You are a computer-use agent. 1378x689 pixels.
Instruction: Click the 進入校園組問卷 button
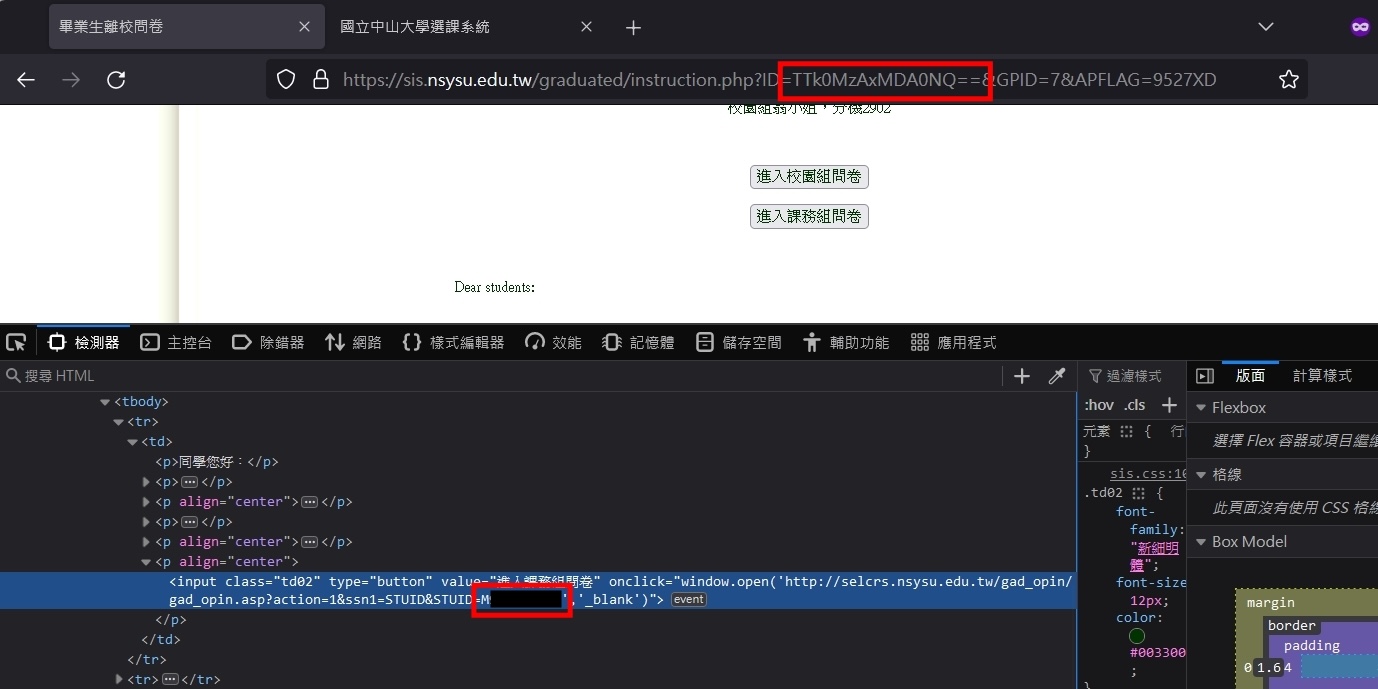809,177
